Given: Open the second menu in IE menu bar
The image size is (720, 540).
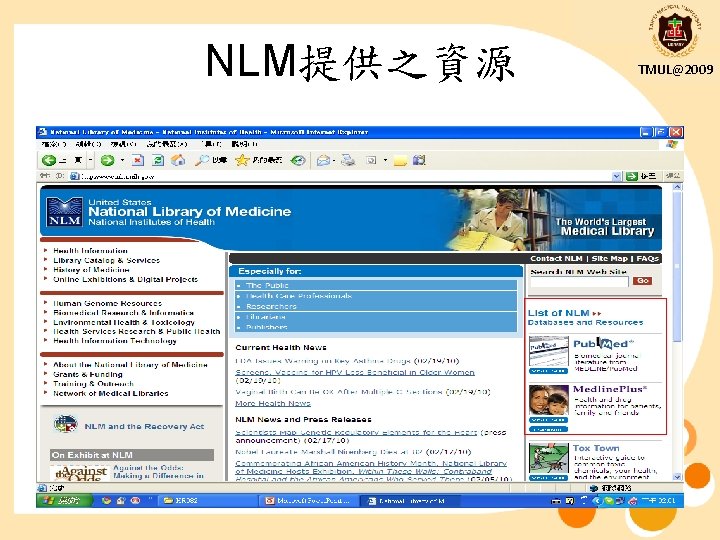Looking at the screenshot, I should [x=88, y=144].
